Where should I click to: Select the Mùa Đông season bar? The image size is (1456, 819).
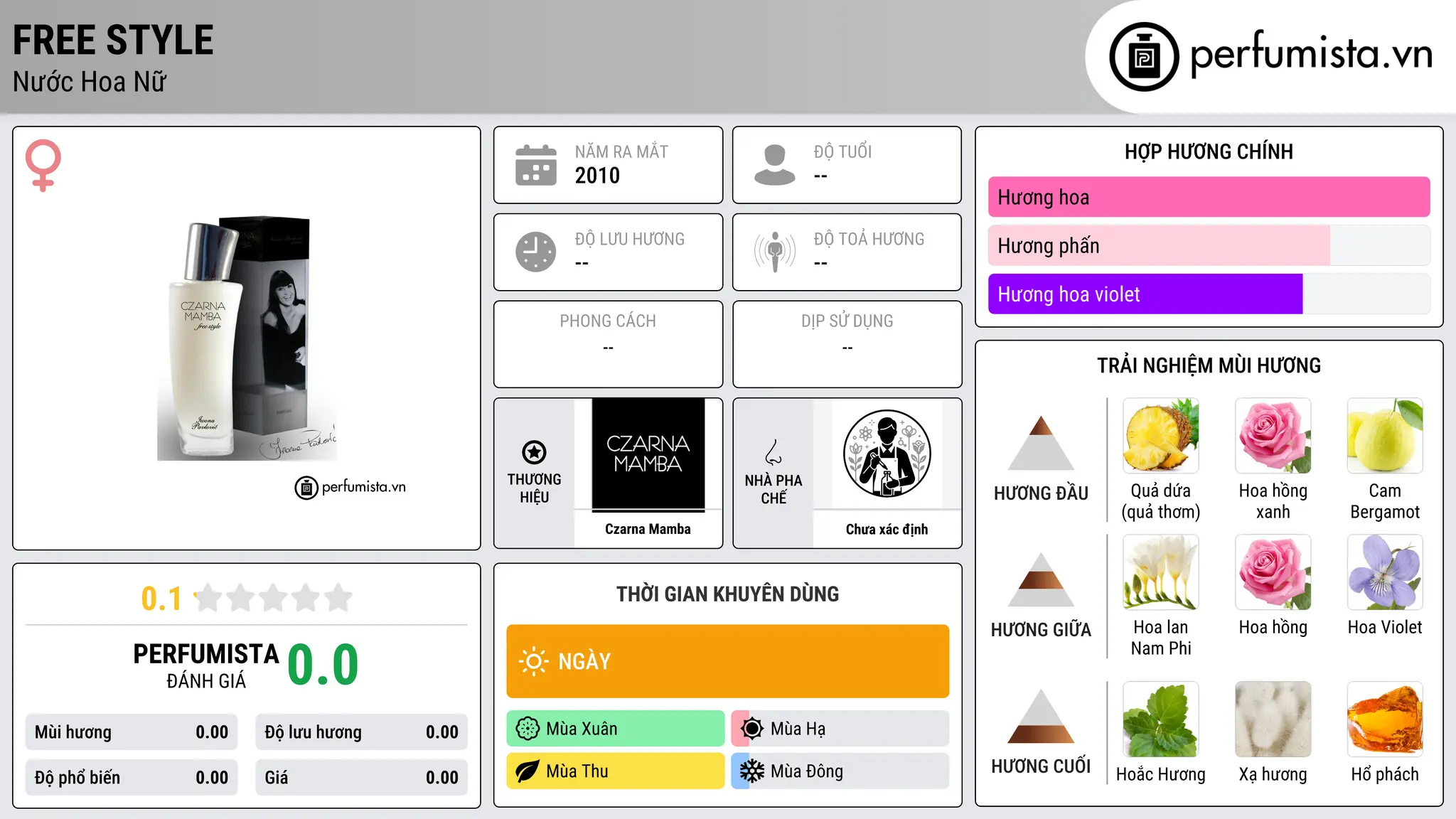click(840, 771)
